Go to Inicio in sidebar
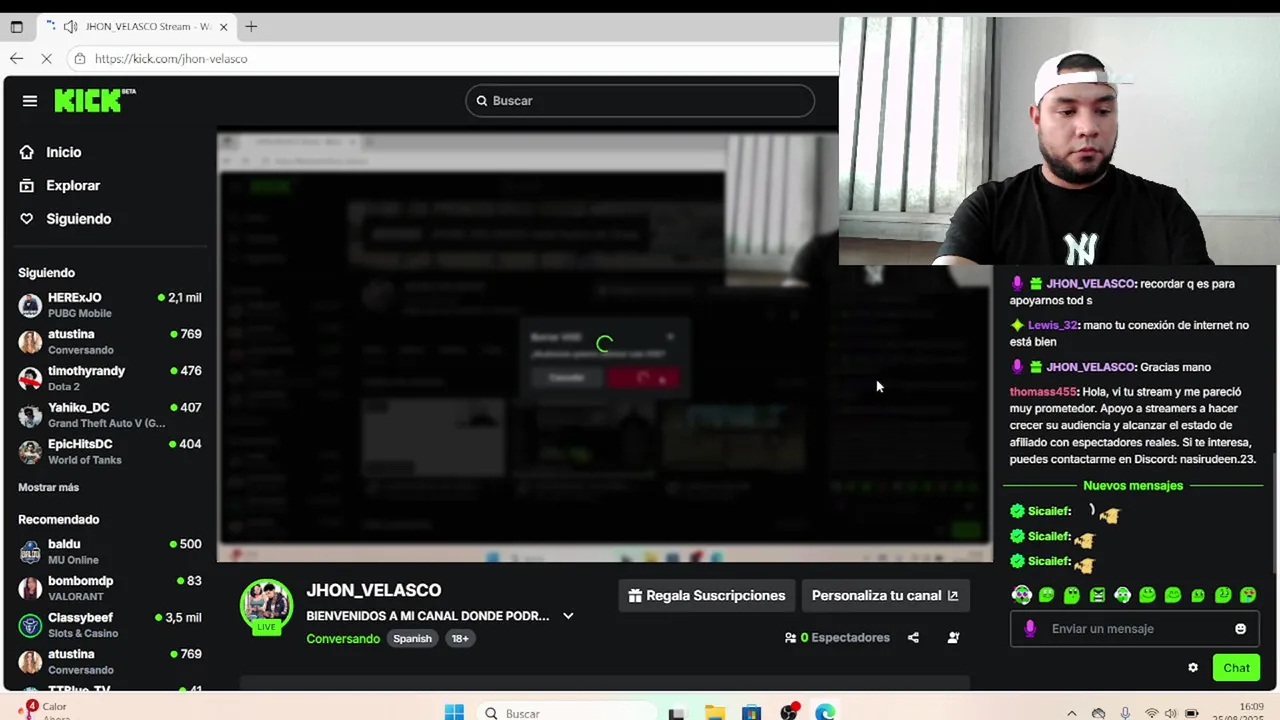Viewport: 1280px width, 720px height. click(63, 152)
